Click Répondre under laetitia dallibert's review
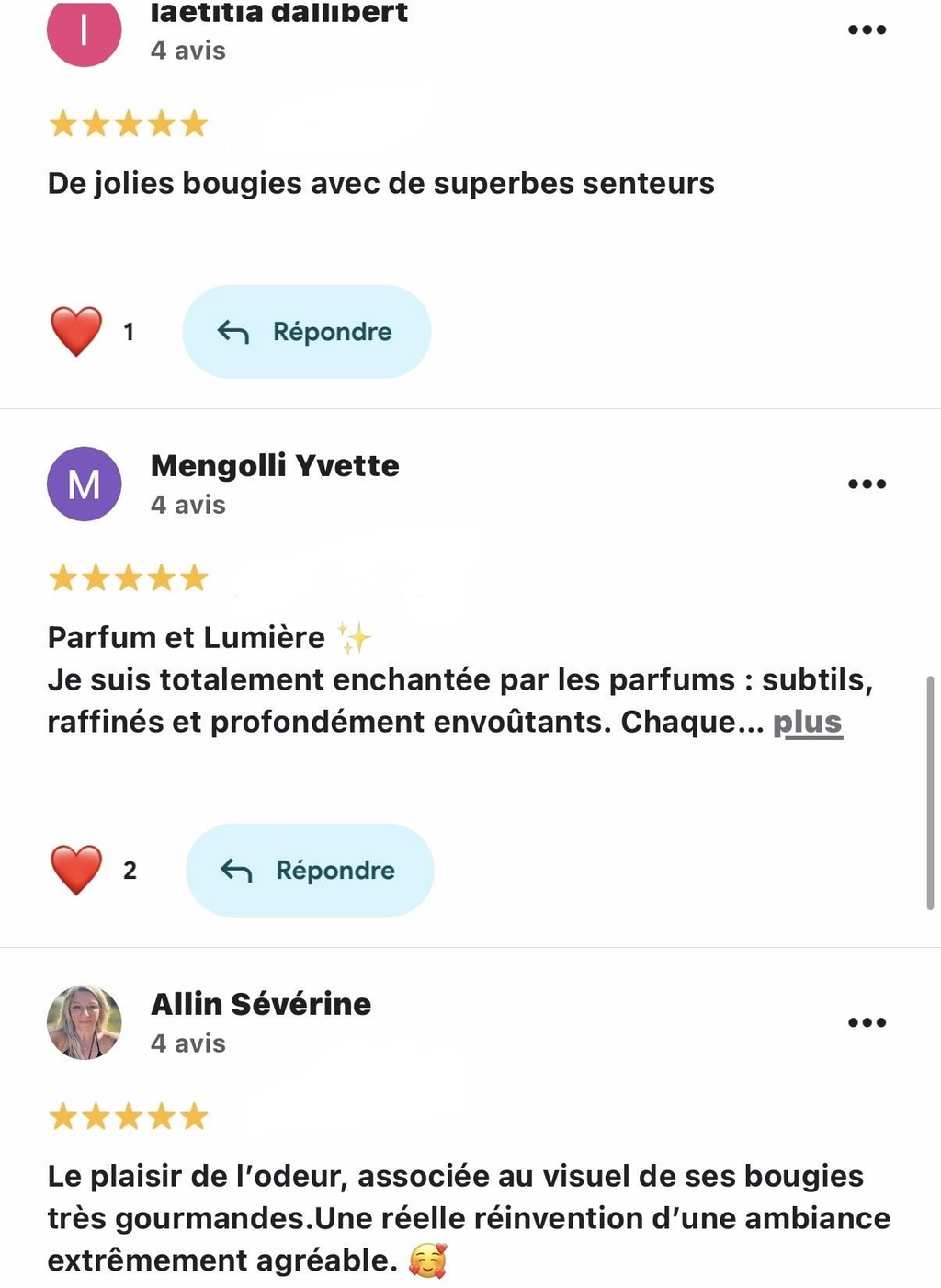The width and height of the screenshot is (941, 1288). pos(306,332)
